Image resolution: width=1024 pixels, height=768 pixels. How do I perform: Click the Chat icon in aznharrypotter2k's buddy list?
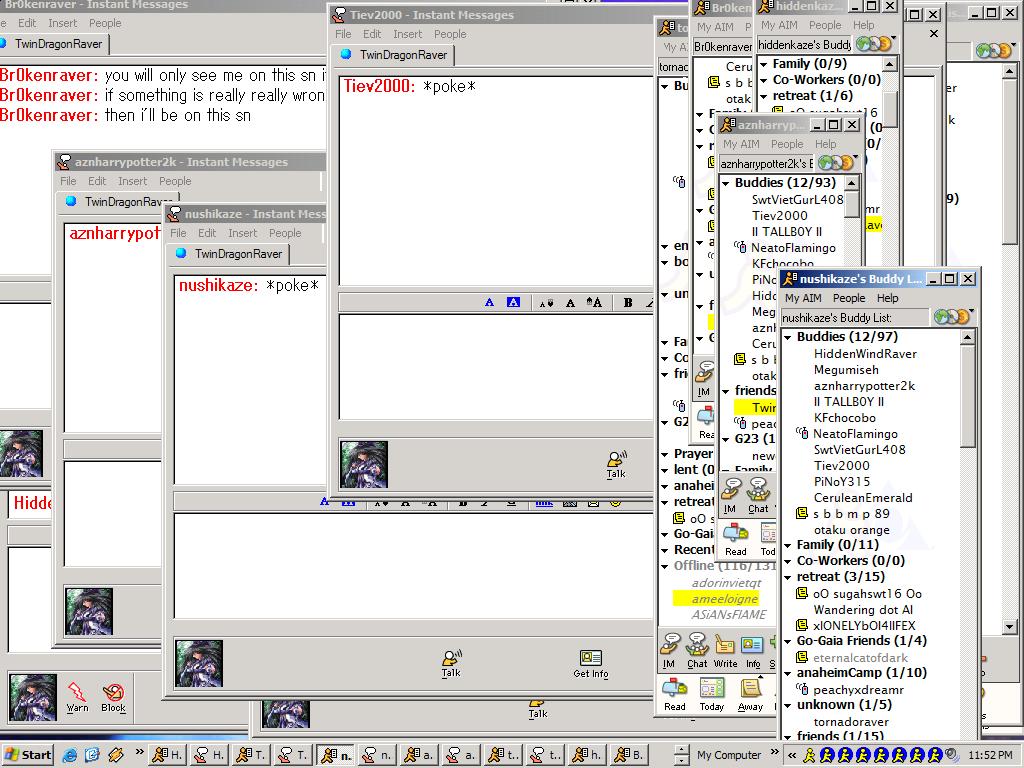coord(758,496)
